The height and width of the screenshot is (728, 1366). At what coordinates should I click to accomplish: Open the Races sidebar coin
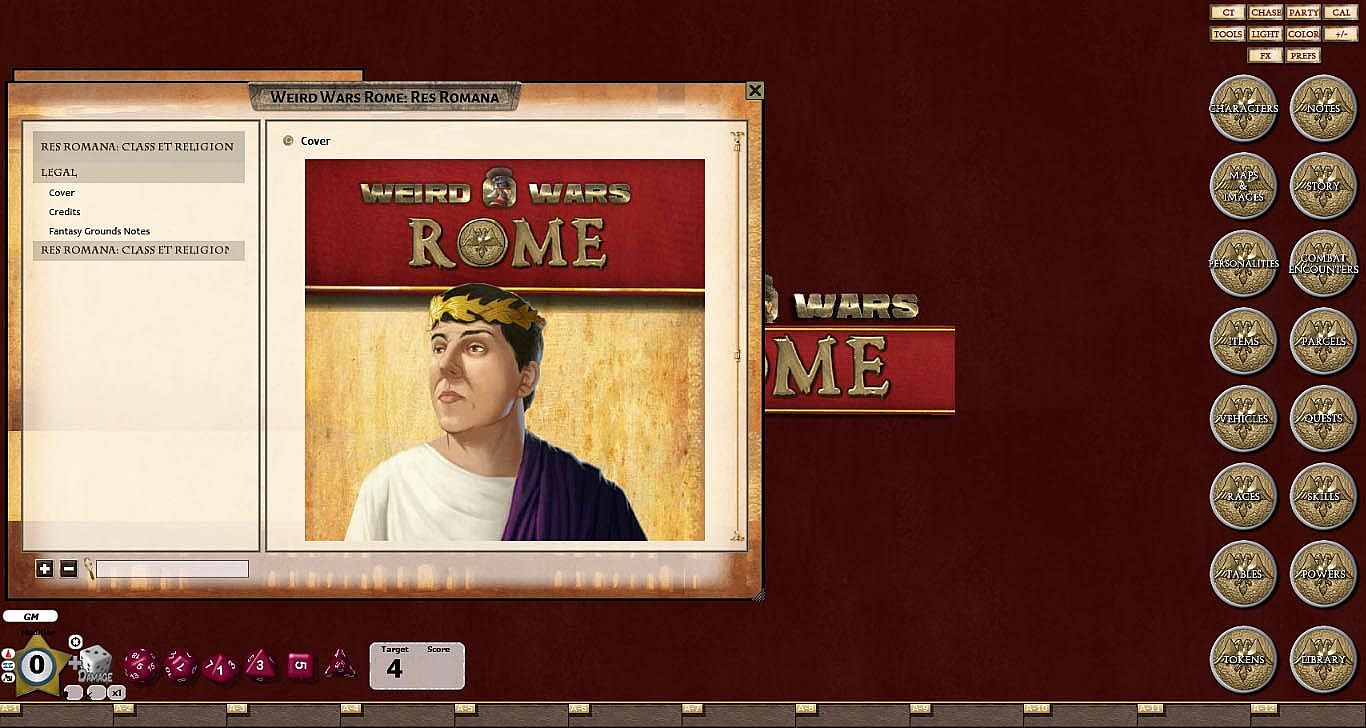coord(1243,497)
